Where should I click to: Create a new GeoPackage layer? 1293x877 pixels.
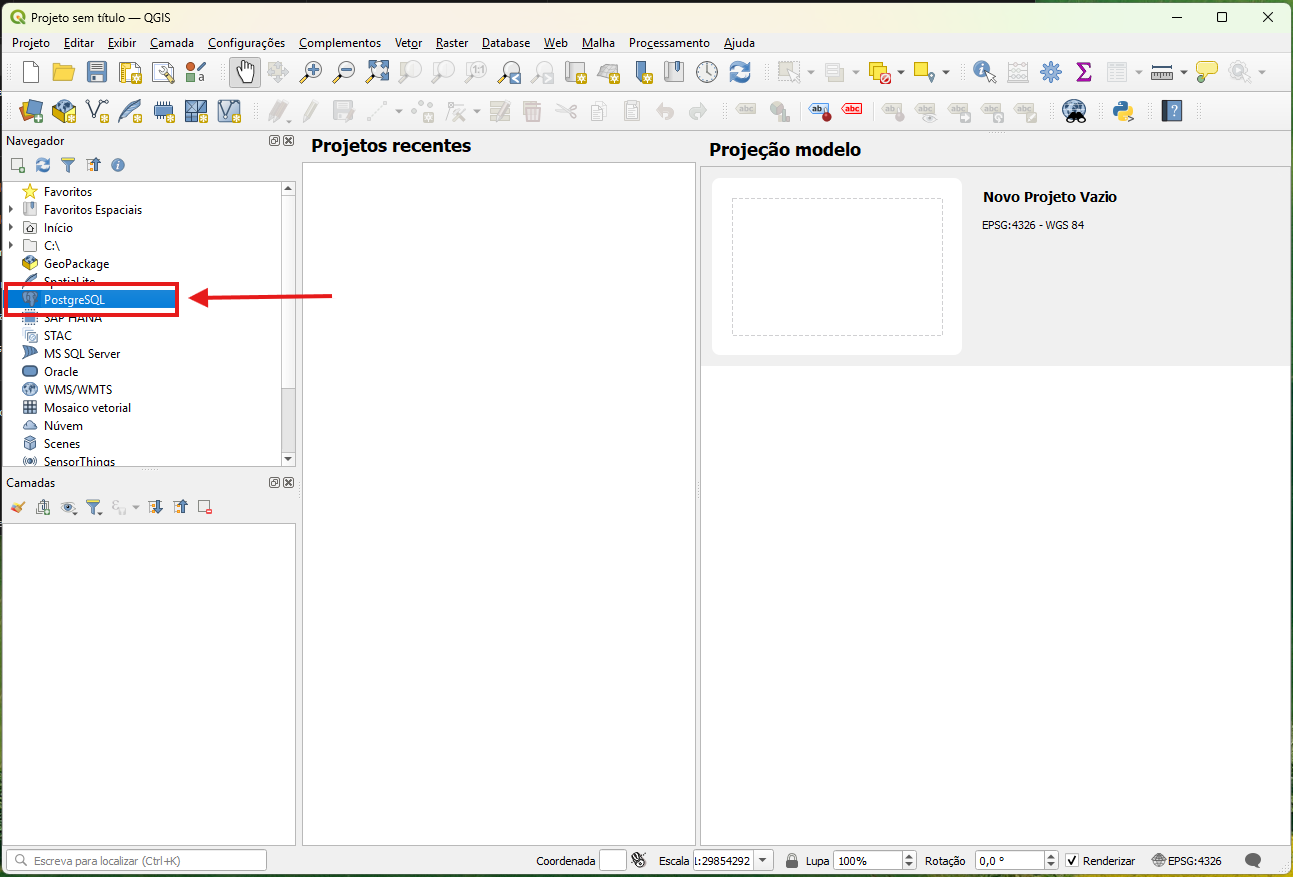64,110
